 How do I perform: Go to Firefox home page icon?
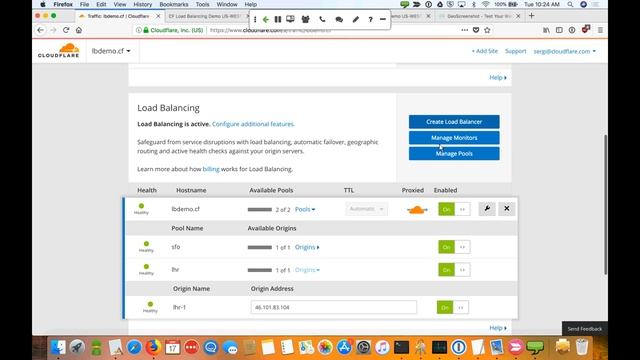coord(79,30)
